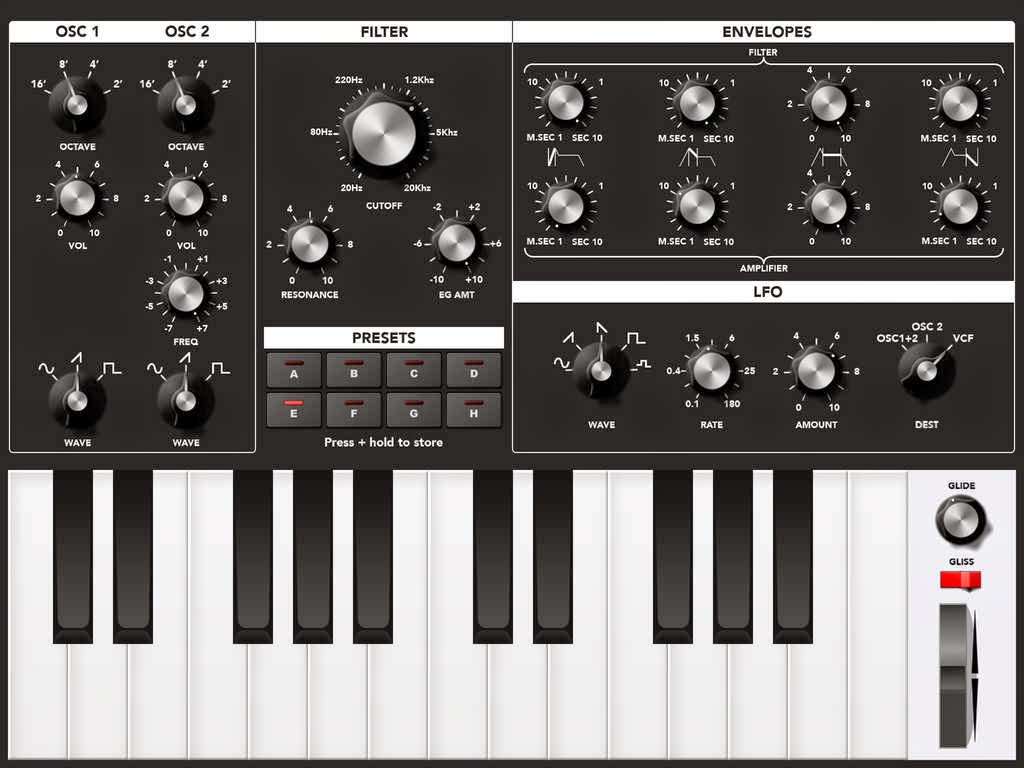Click the amplifier envelope attack knob

pyautogui.click(x=566, y=205)
